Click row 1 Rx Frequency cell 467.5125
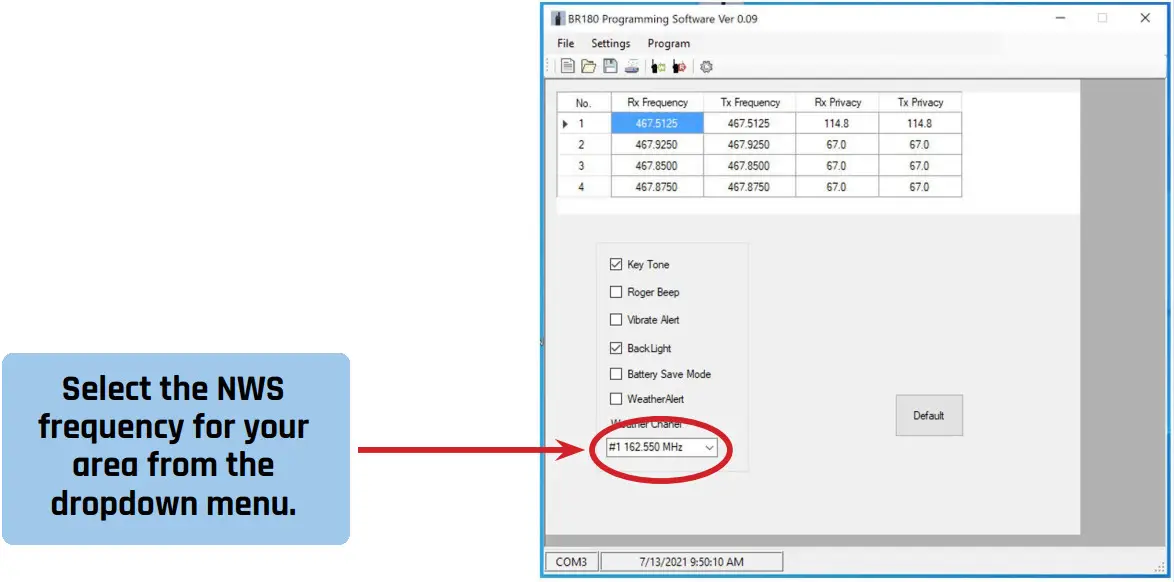Image resolution: width=1174 pixels, height=582 pixels. tap(657, 124)
